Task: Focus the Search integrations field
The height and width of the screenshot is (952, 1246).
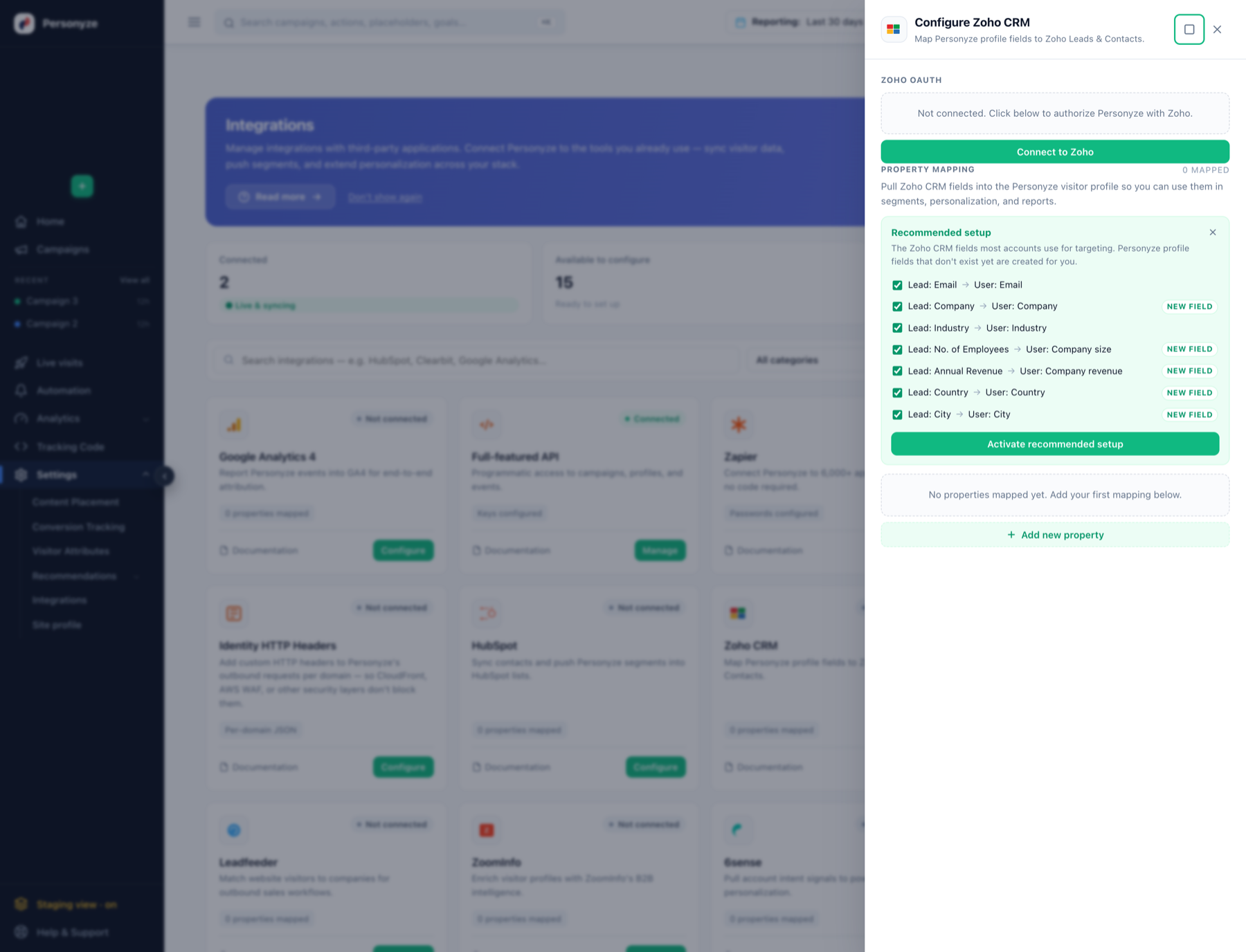Action: tap(476, 360)
